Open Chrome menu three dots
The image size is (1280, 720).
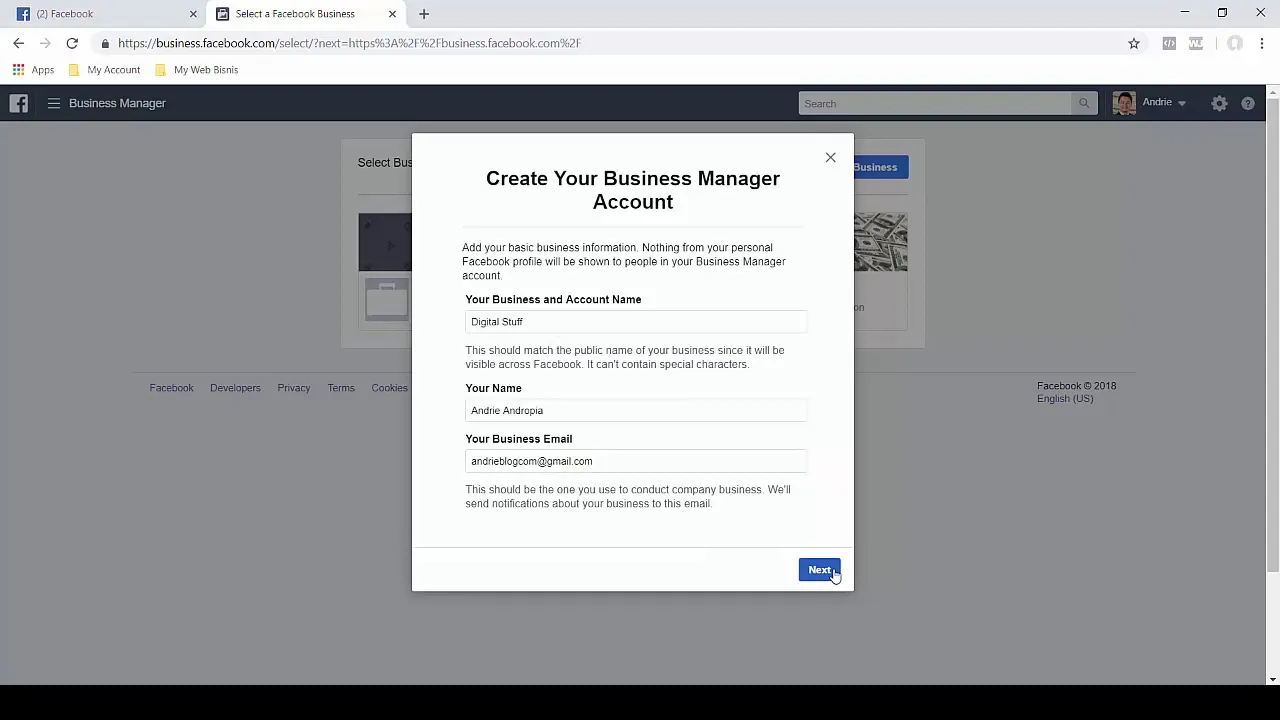[1262, 43]
